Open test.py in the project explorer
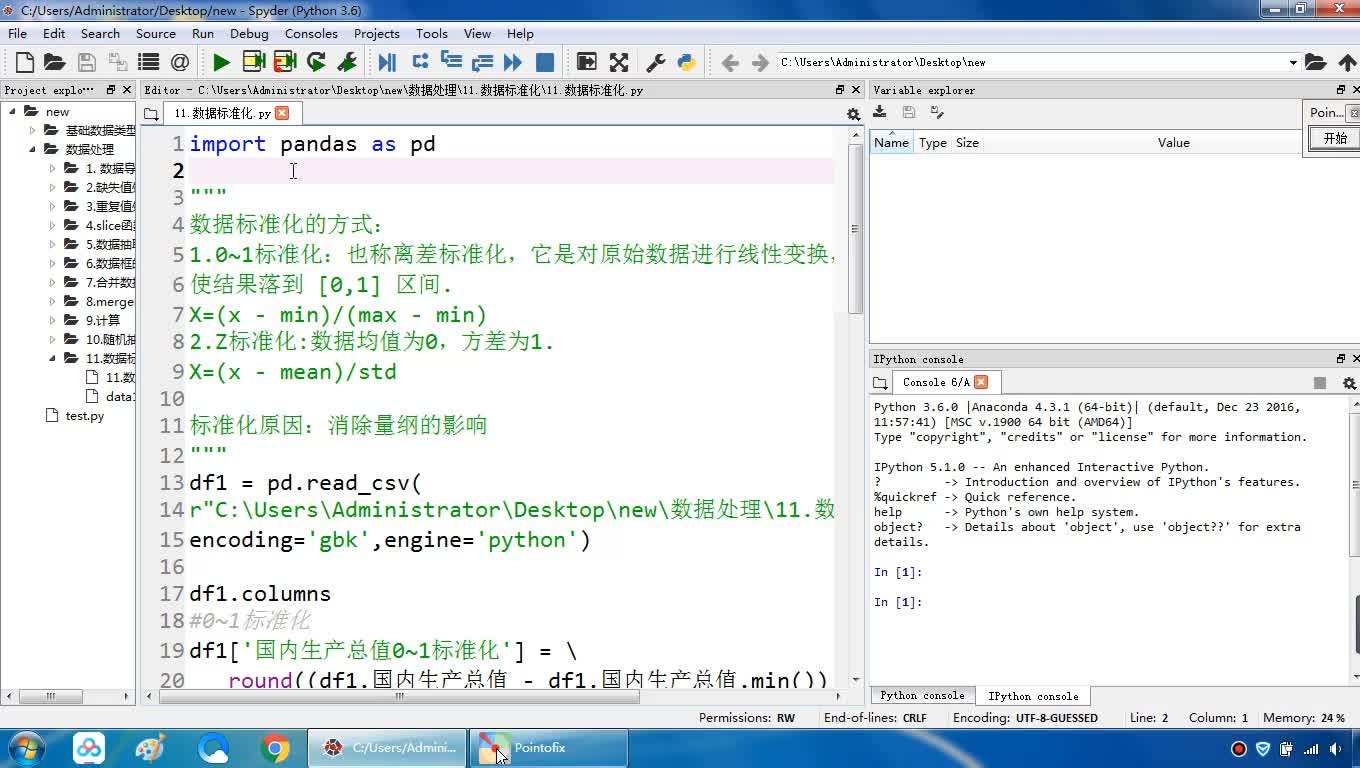Viewport: 1360px width, 768px height. [84, 416]
